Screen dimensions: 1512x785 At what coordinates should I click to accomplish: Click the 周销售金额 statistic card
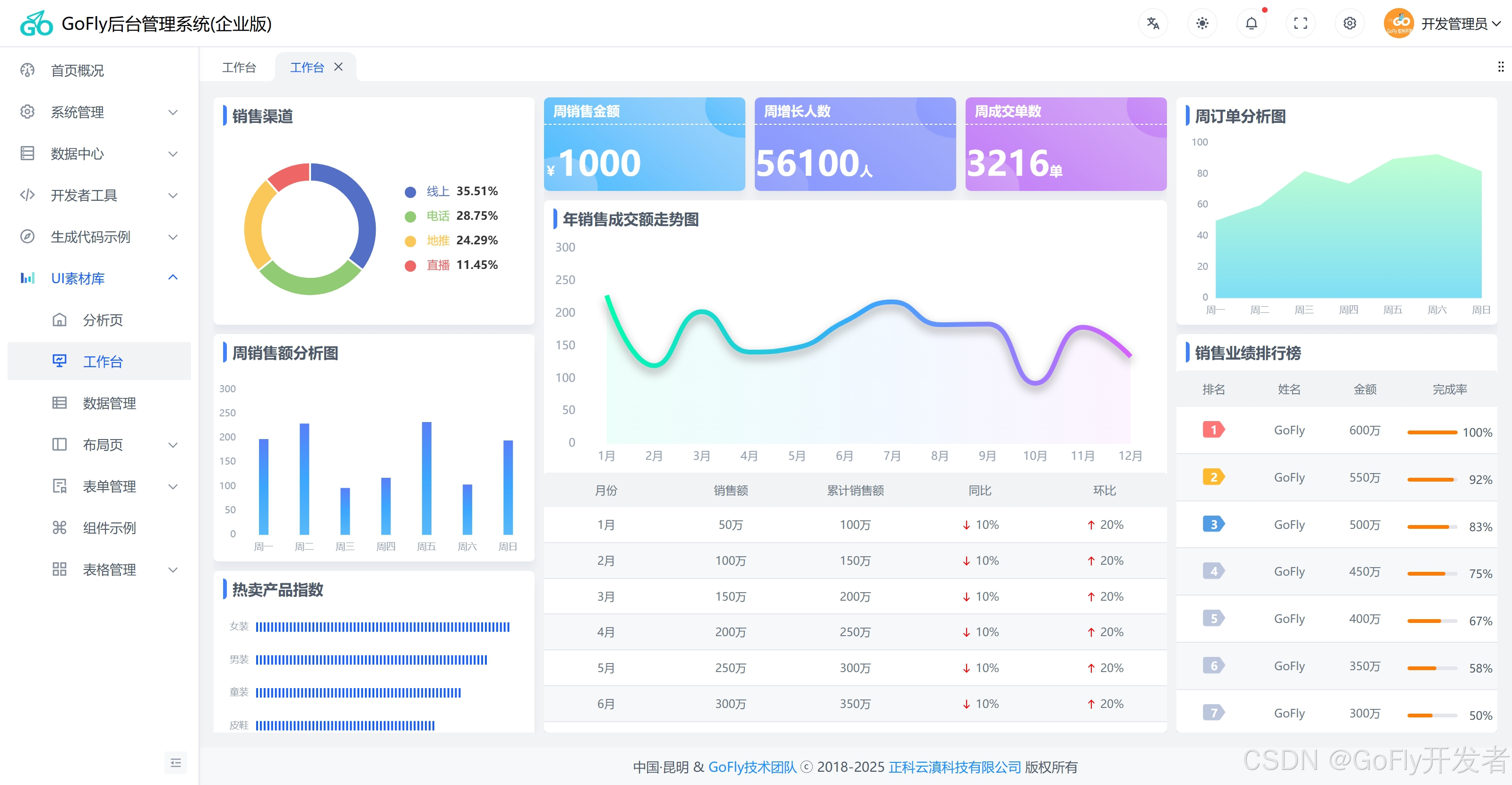(644, 144)
